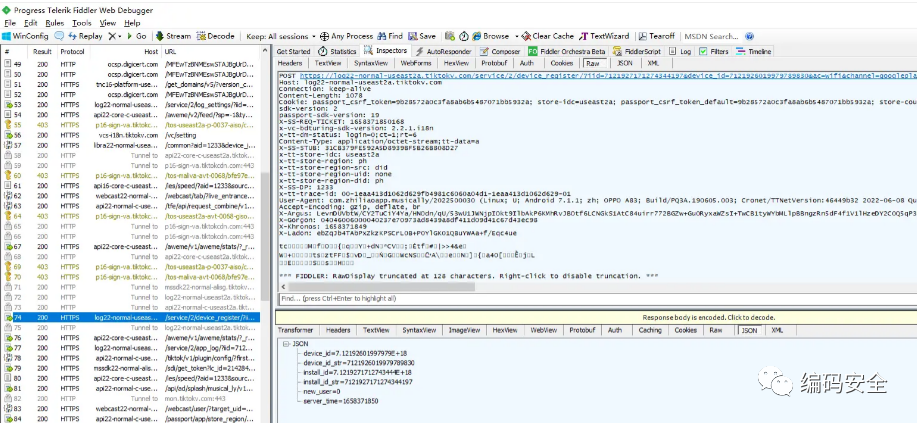Click session list scrollbar up arrow
The height and width of the screenshot is (423, 917).
click(264, 51)
